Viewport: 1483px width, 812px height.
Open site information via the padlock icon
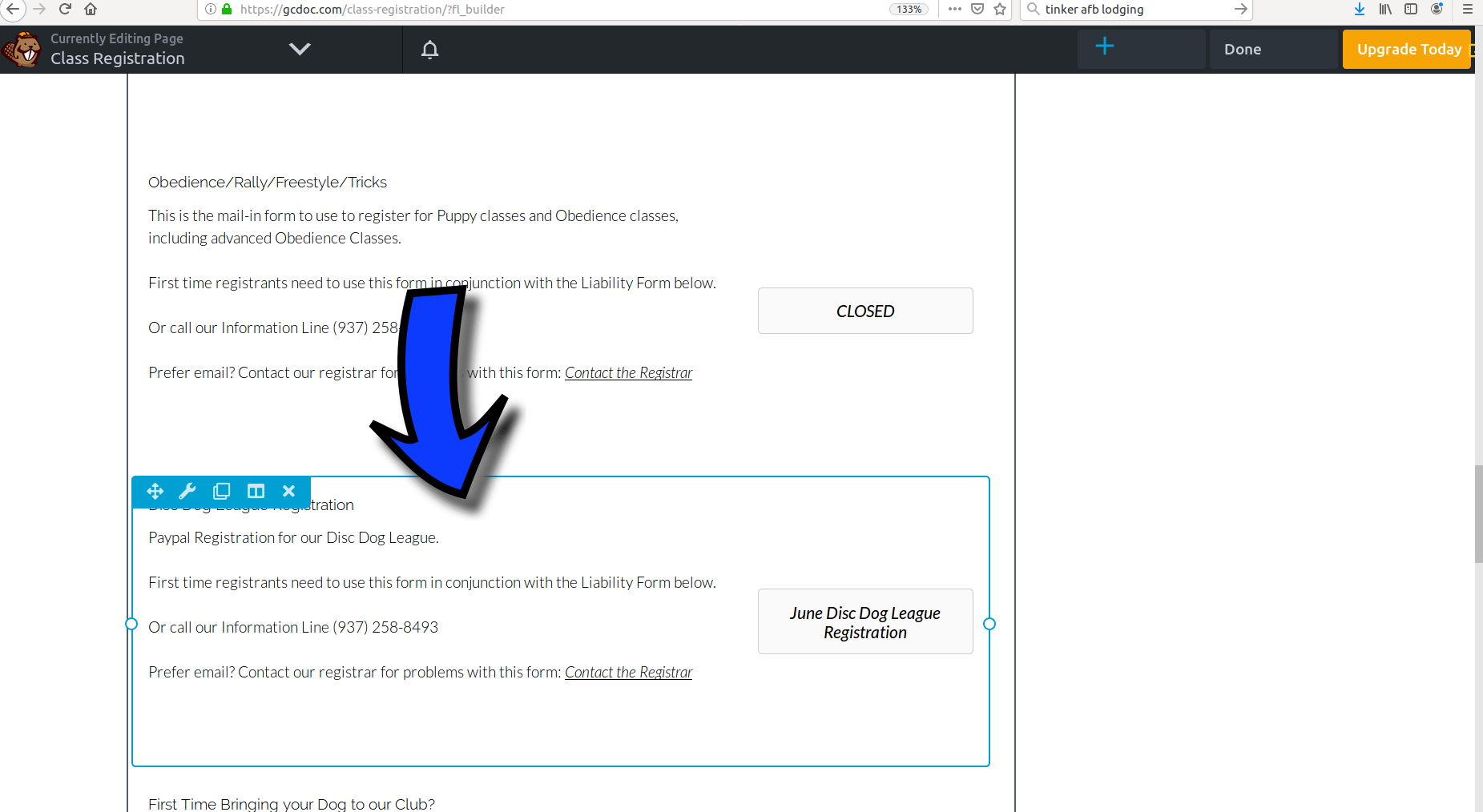(226, 9)
